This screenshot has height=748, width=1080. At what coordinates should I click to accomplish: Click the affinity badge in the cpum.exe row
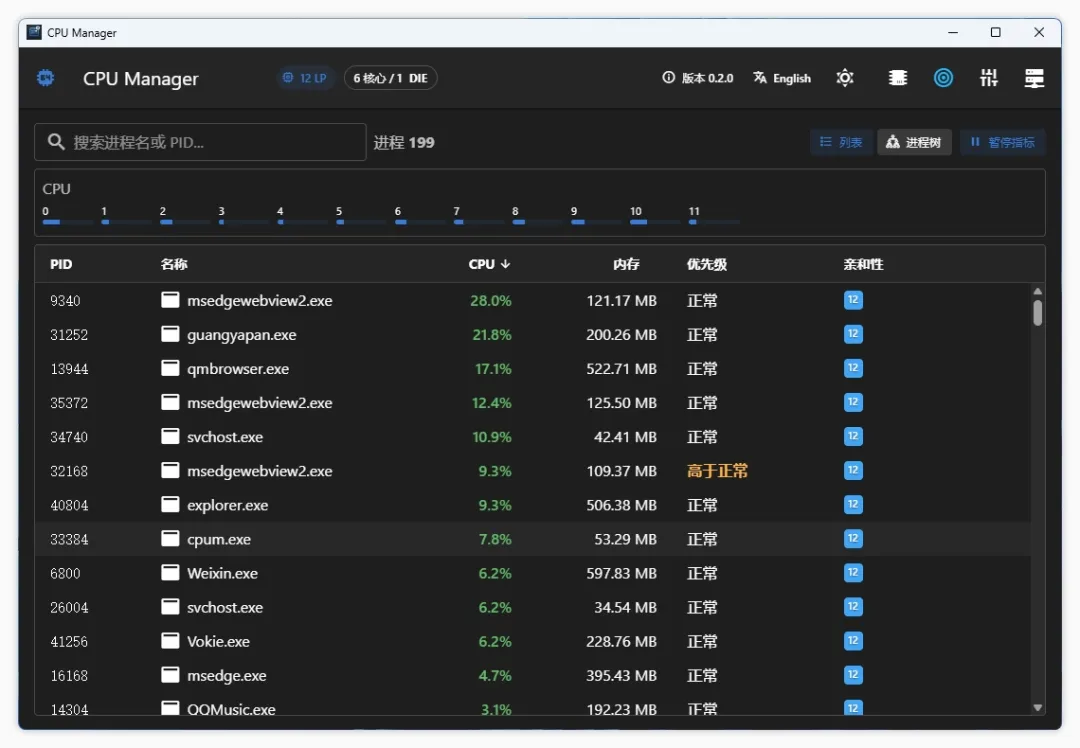click(x=853, y=539)
